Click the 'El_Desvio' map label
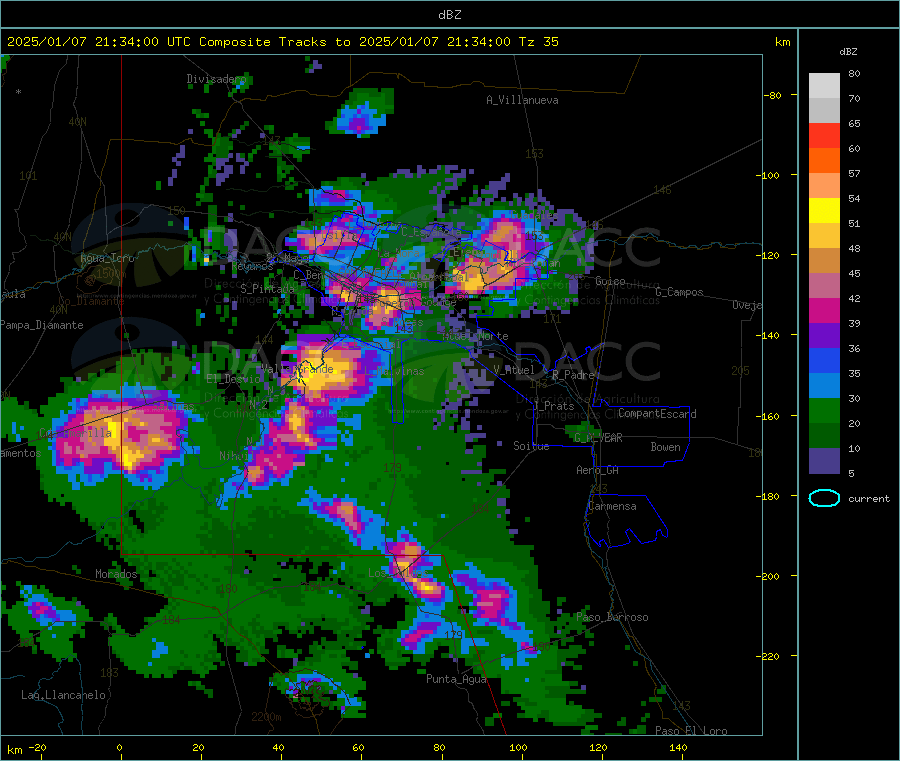900x761 pixels. [234, 379]
